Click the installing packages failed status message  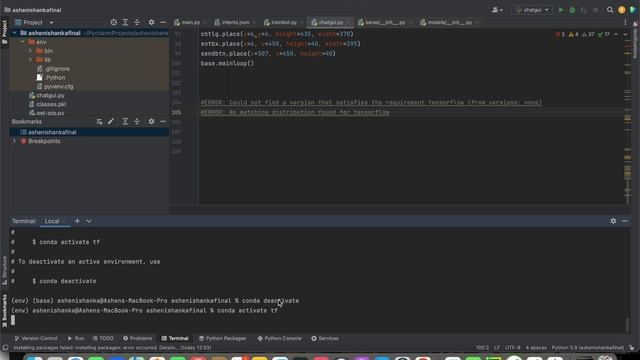[112, 348]
